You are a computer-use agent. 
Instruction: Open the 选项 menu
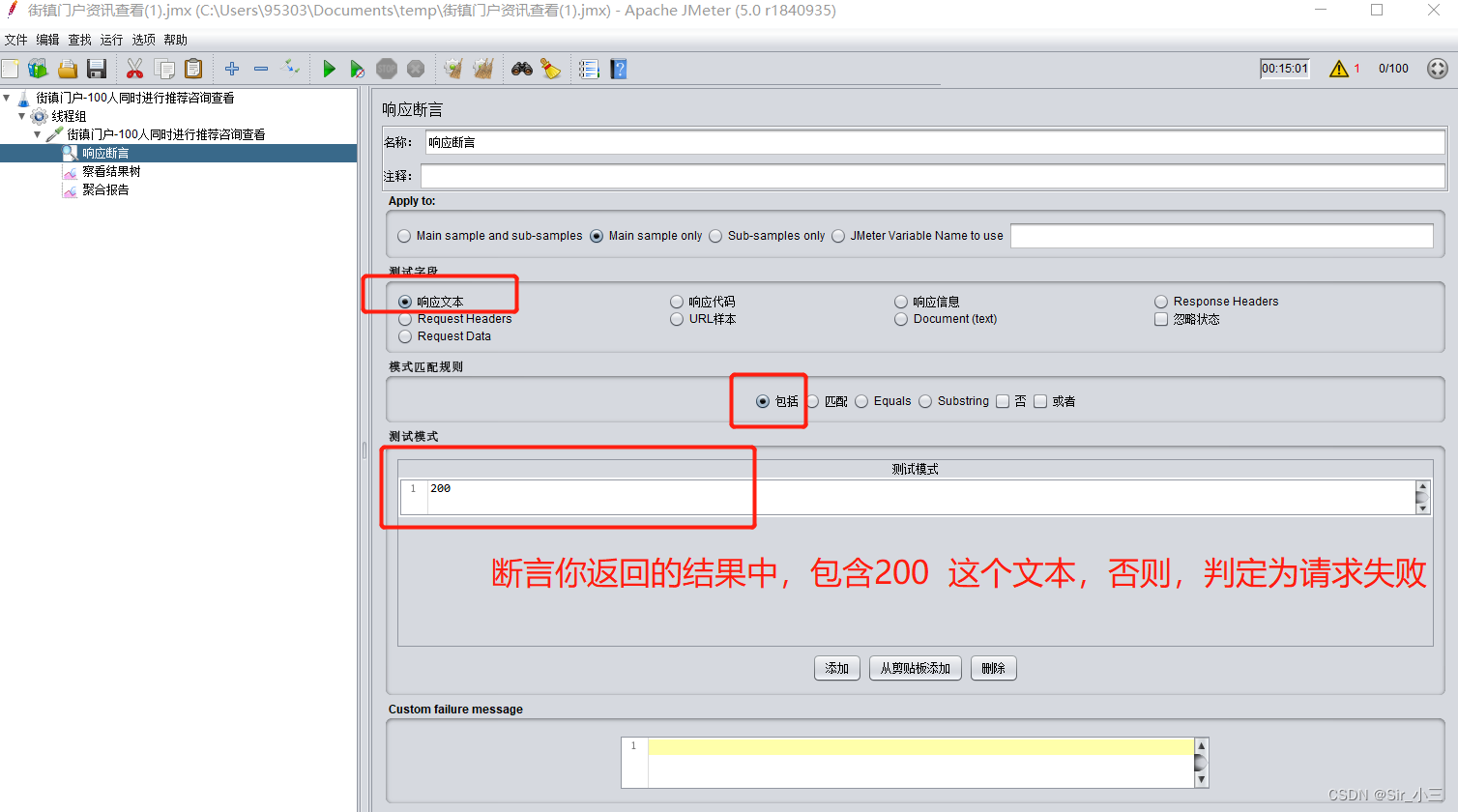(x=144, y=40)
